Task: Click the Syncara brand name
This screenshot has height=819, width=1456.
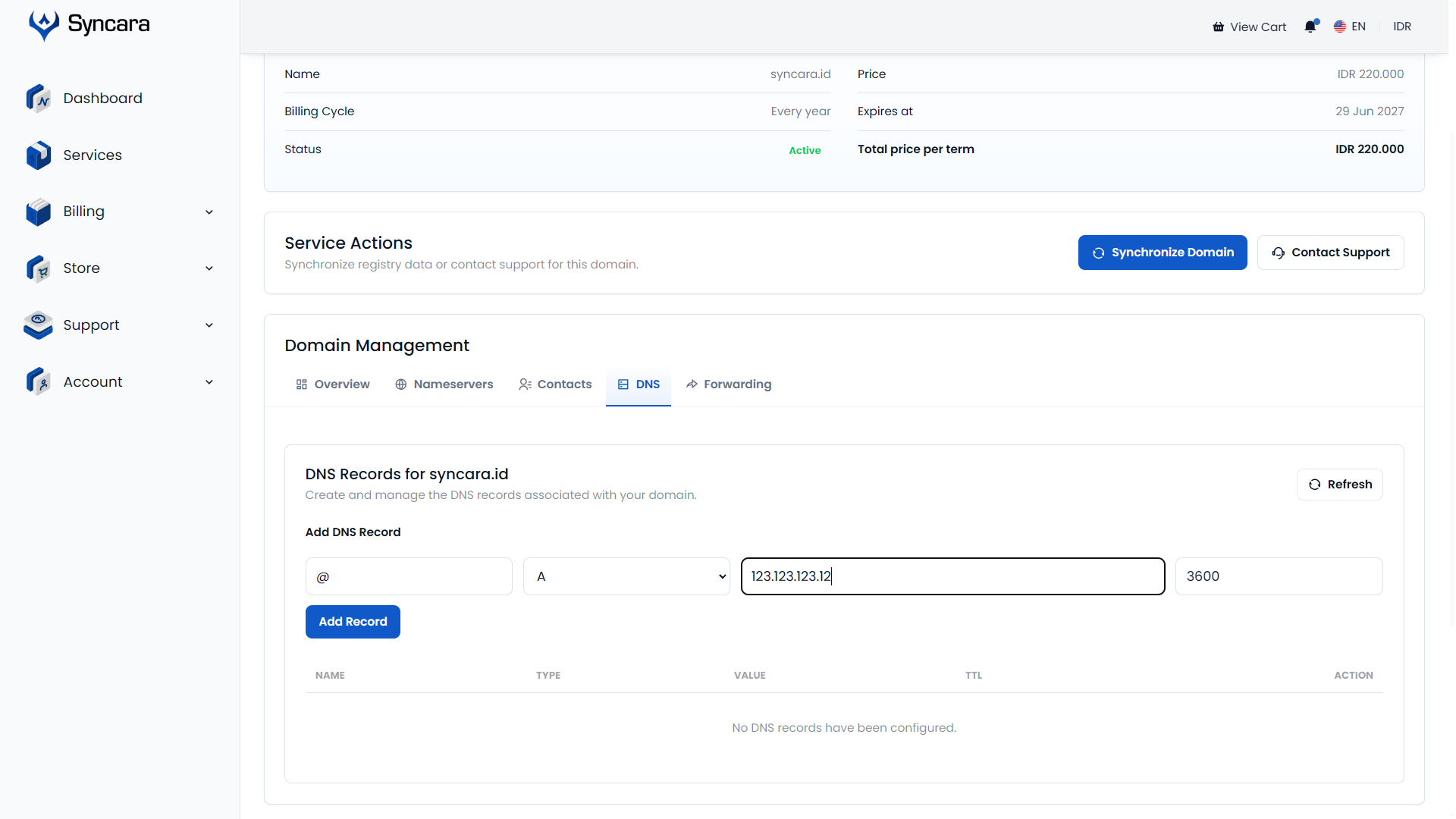Action: 108,24
